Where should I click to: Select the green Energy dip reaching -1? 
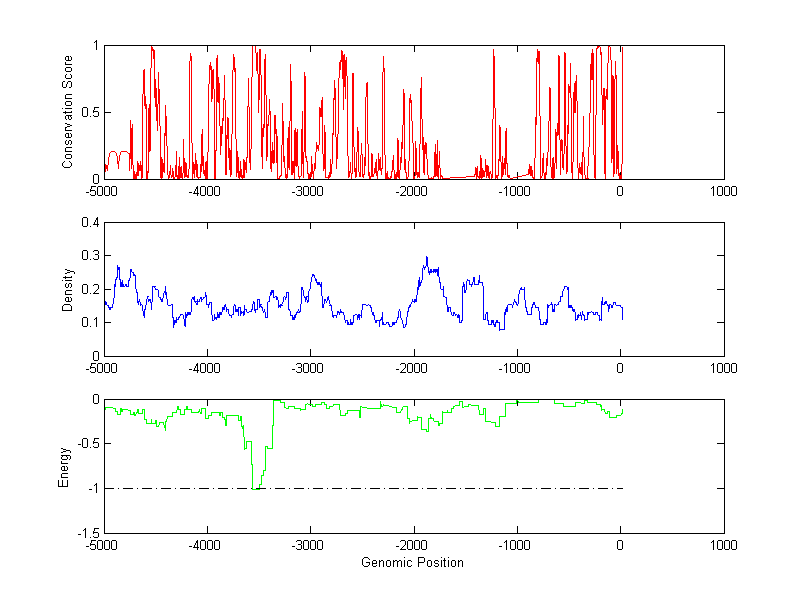point(256,487)
